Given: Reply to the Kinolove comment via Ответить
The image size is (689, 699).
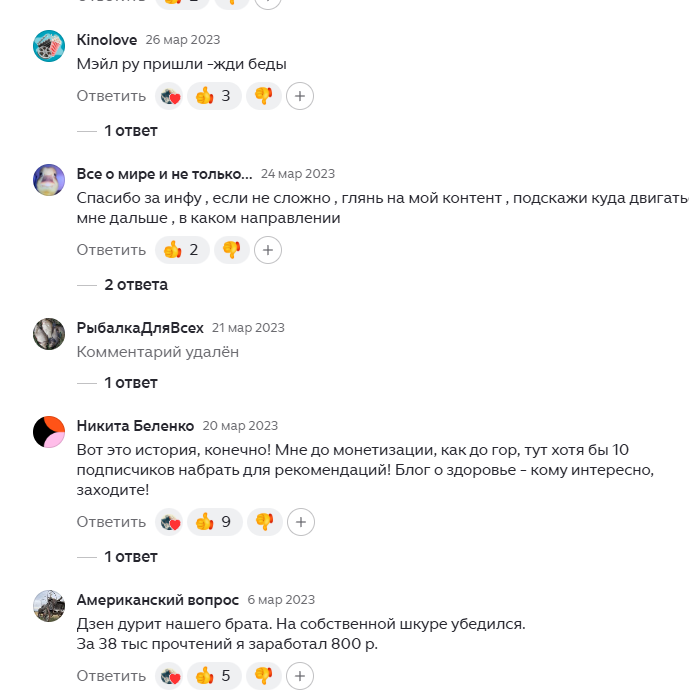Looking at the screenshot, I should (111, 96).
